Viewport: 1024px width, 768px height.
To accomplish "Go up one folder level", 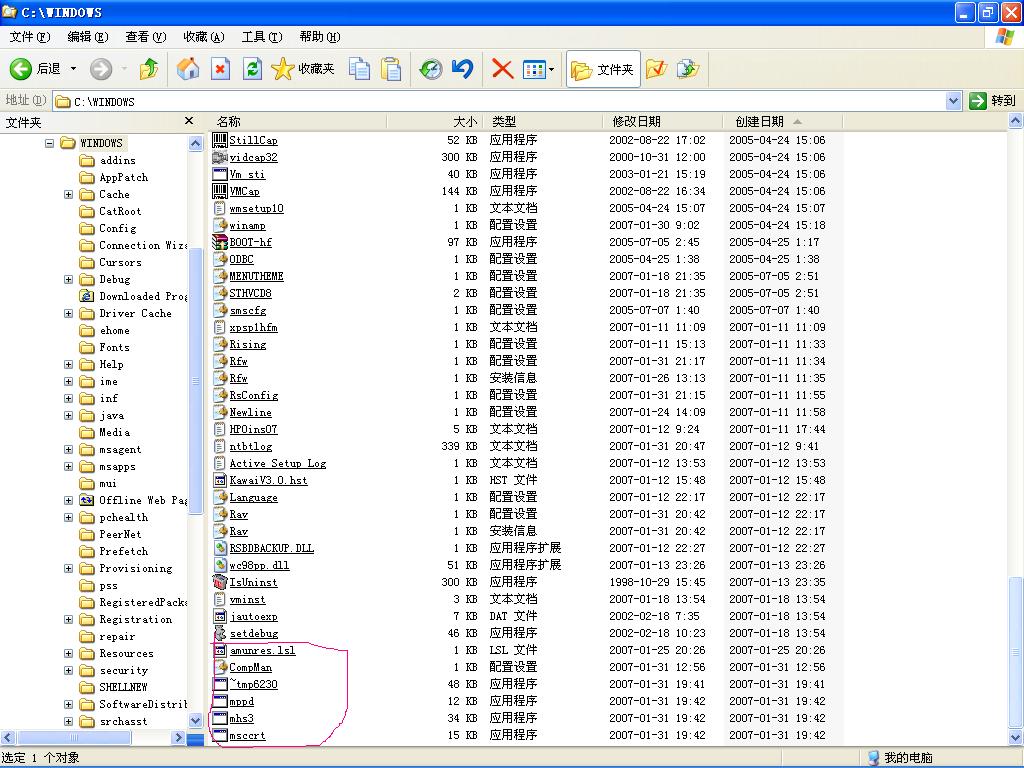I will (x=149, y=69).
